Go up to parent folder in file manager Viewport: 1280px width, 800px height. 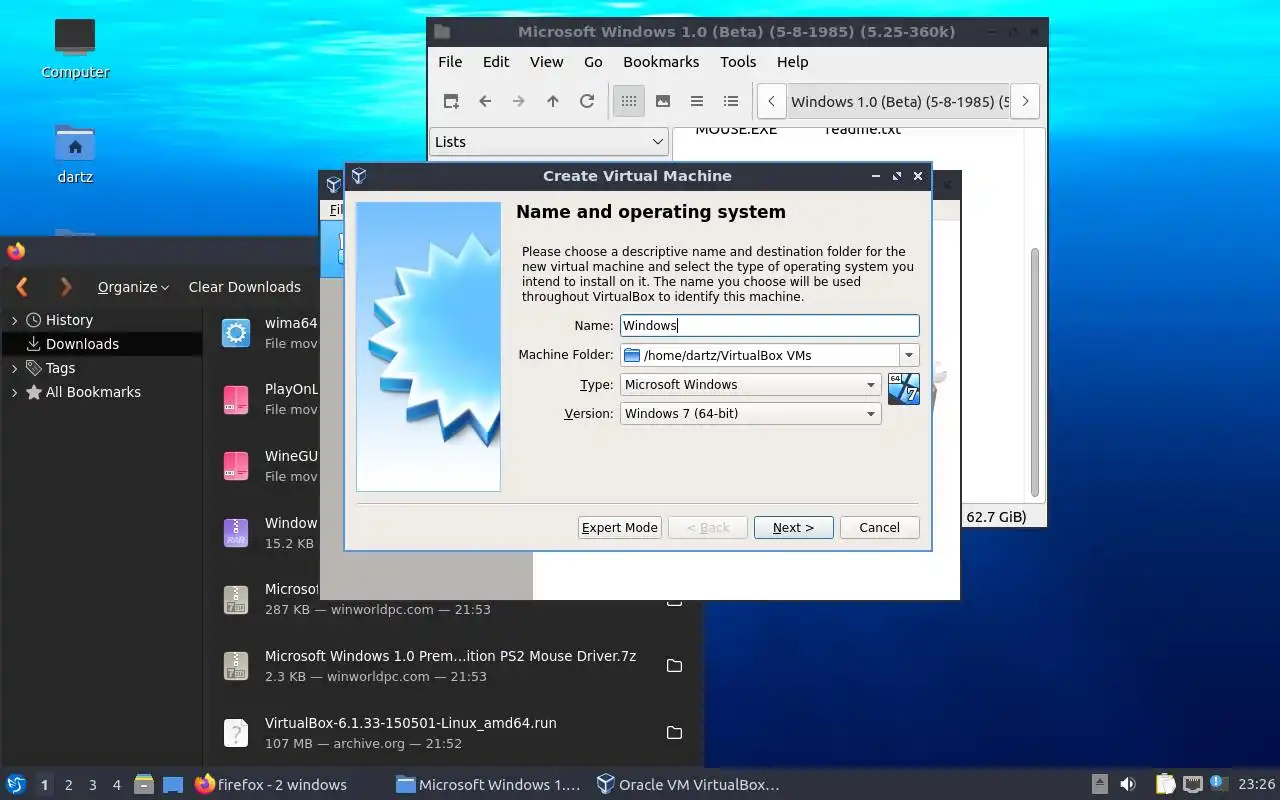(553, 101)
